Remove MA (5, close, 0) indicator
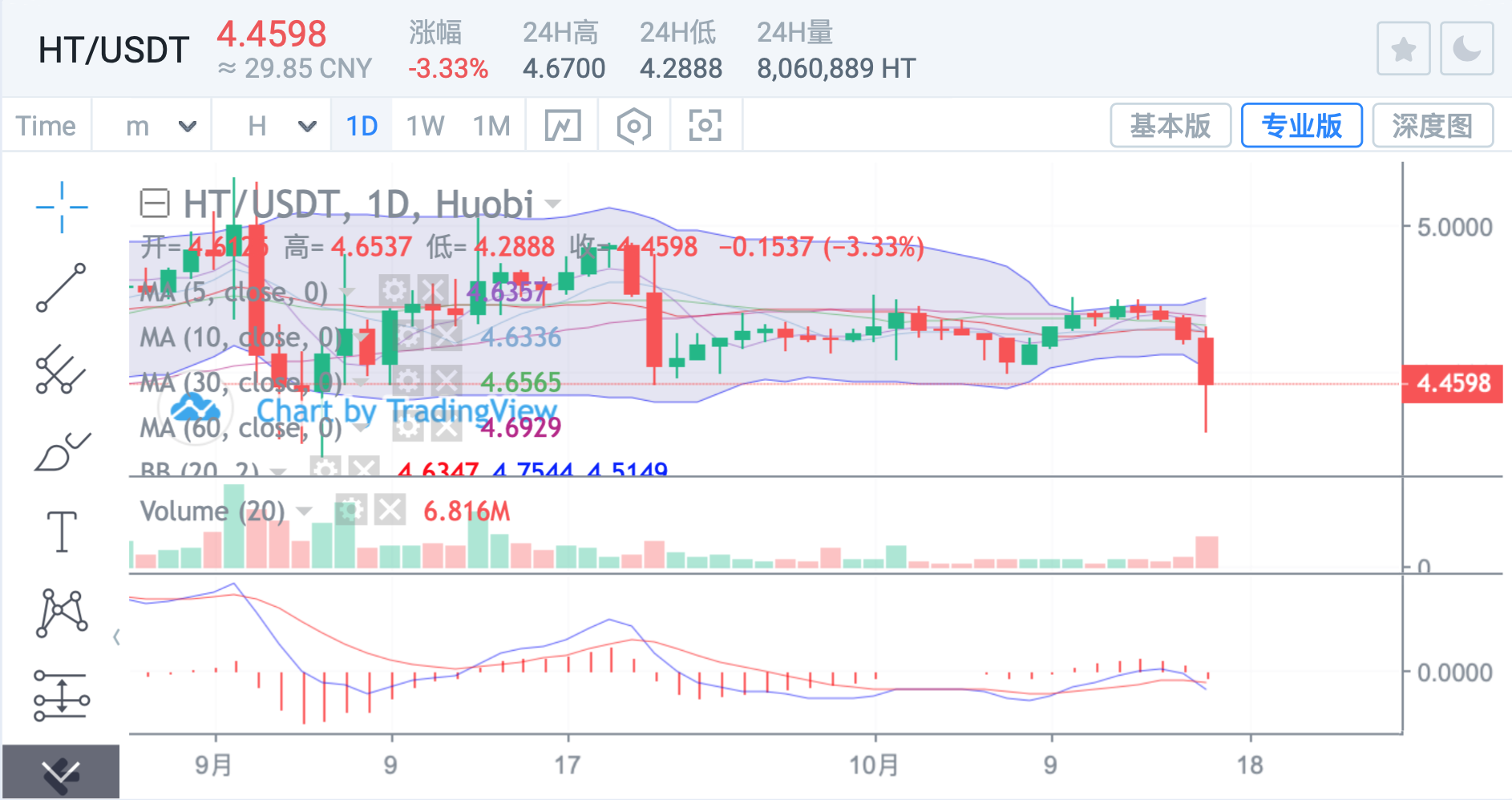1512x800 pixels. (x=433, y=290)
